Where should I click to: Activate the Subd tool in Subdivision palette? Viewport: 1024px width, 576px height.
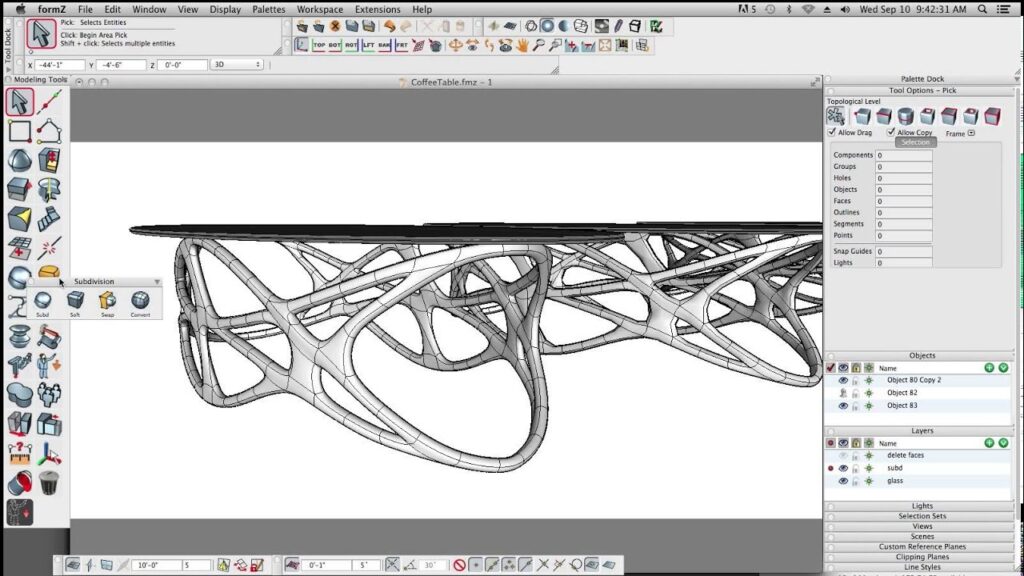tap(42, 302)
